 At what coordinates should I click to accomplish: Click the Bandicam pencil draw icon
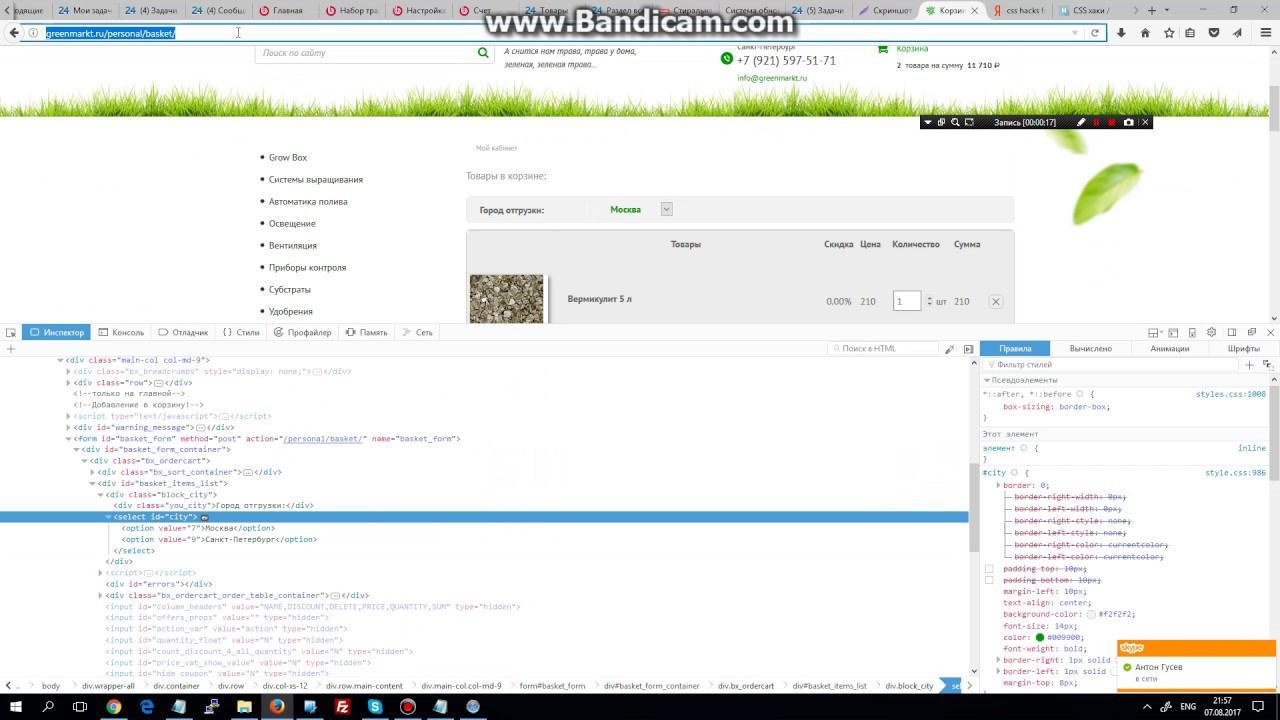coord(1081,122)
